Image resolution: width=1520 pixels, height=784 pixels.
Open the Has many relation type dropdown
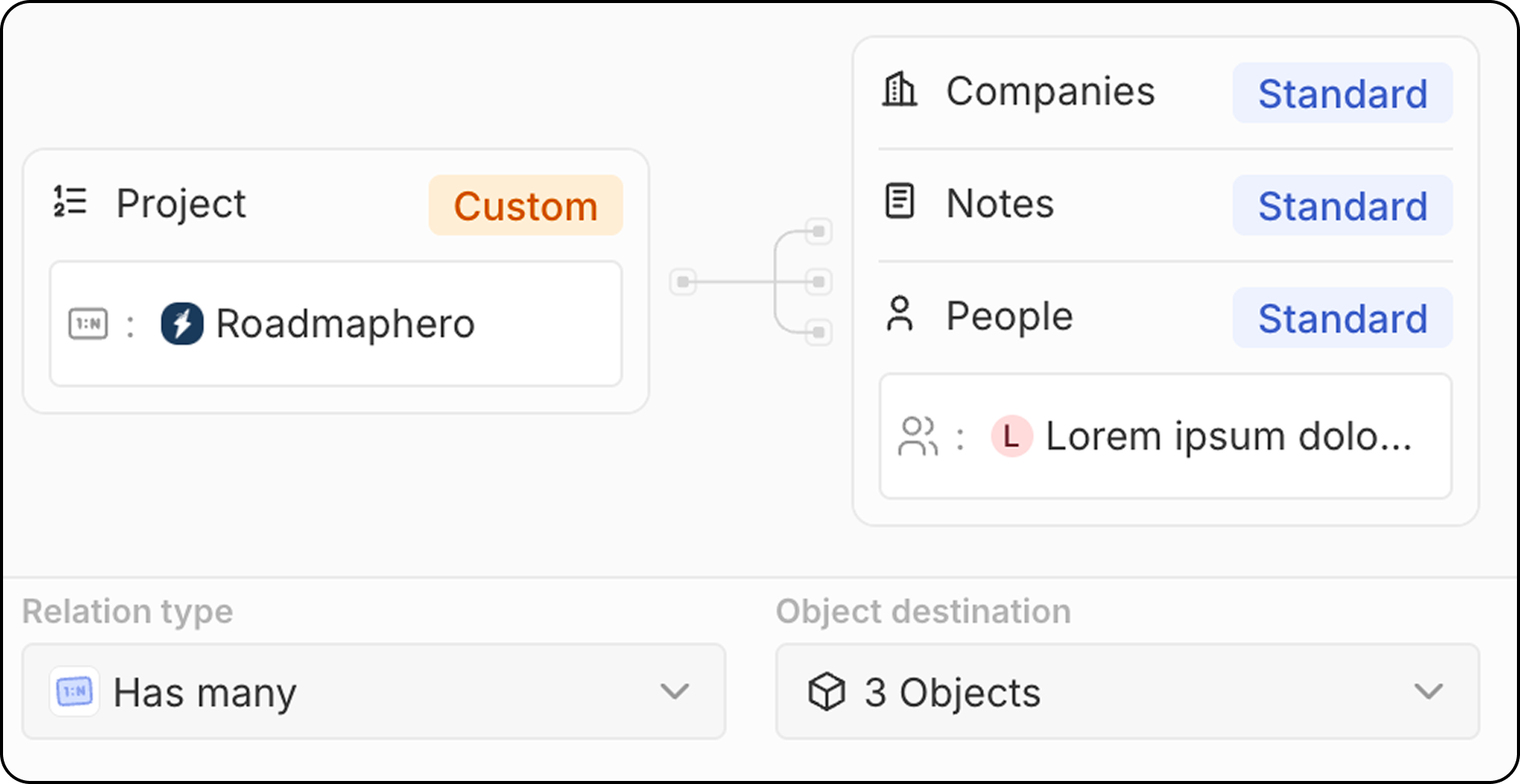point(373,691)
